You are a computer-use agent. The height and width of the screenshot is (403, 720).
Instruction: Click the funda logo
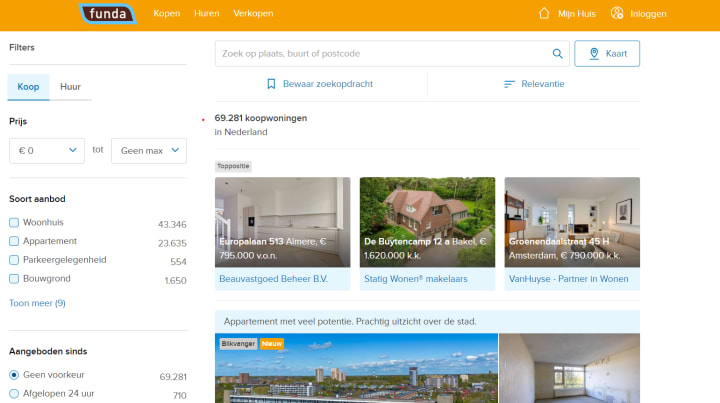click(107, 14)
